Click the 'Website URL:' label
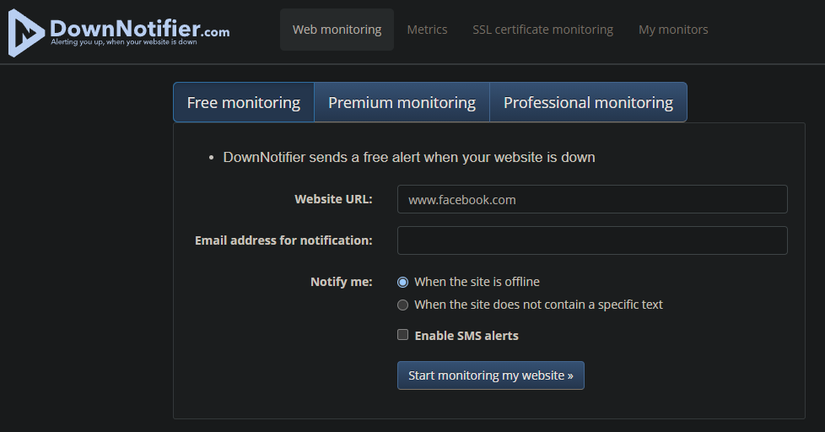Image resolution: width=825 pixels, height=432 pixels. [x=333, y=199]
